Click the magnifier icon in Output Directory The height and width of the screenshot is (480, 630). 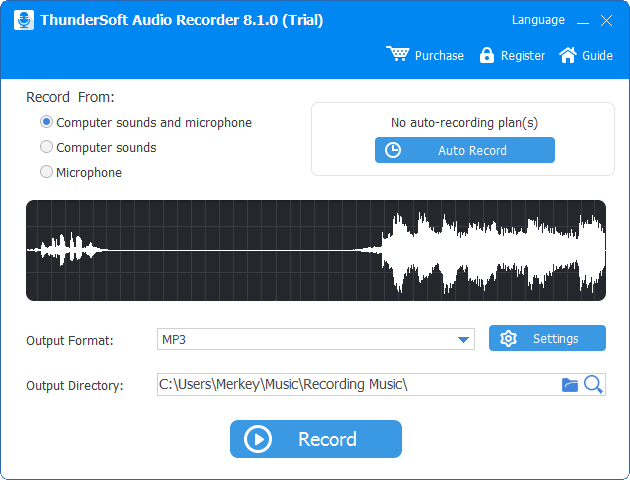click(593, 384)
